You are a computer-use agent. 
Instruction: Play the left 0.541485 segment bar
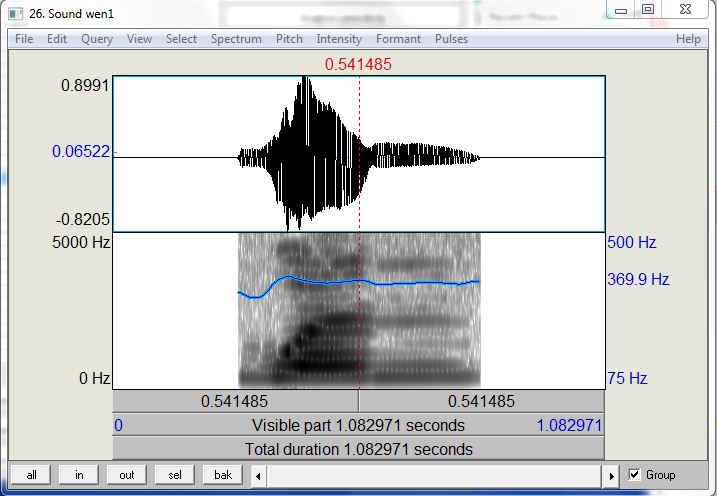[x=235, y=401]
